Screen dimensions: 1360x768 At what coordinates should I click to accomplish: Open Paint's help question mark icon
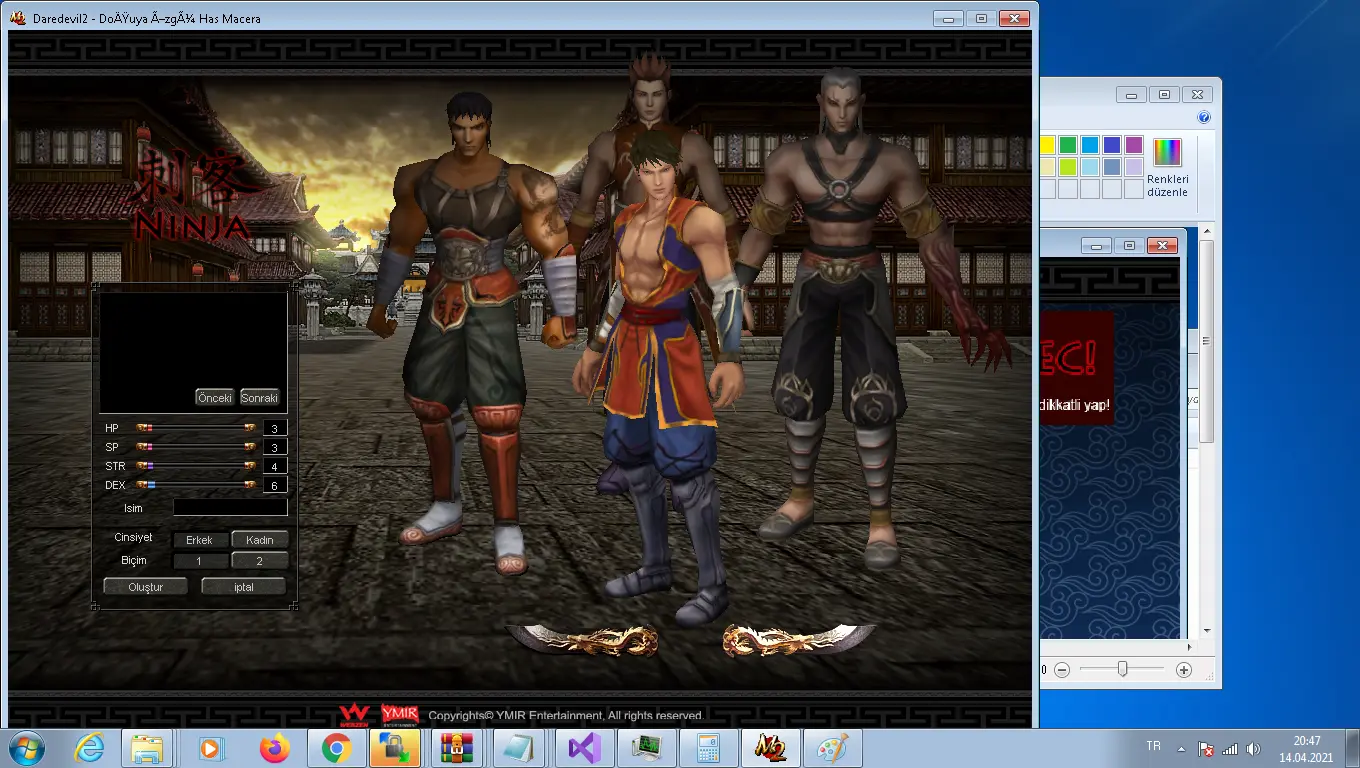(x=1204, y=117)
